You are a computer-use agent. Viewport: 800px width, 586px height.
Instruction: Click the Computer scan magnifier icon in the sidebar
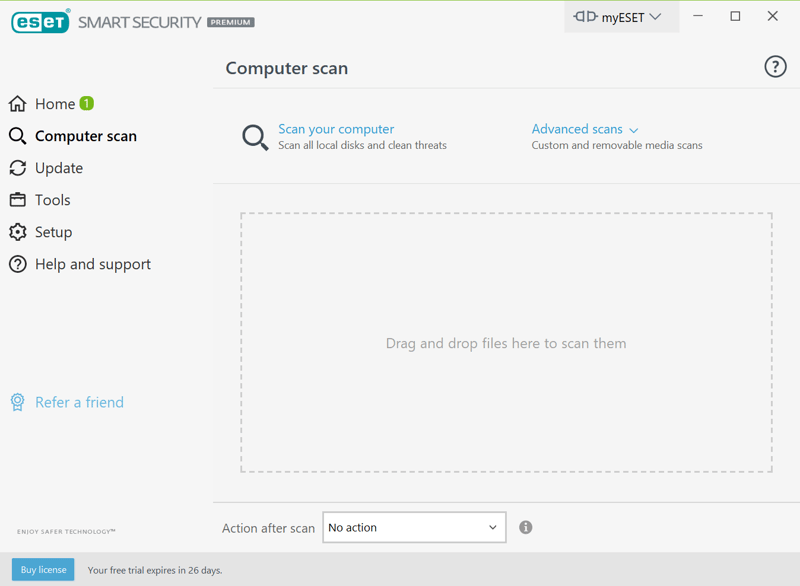[17, 136]
